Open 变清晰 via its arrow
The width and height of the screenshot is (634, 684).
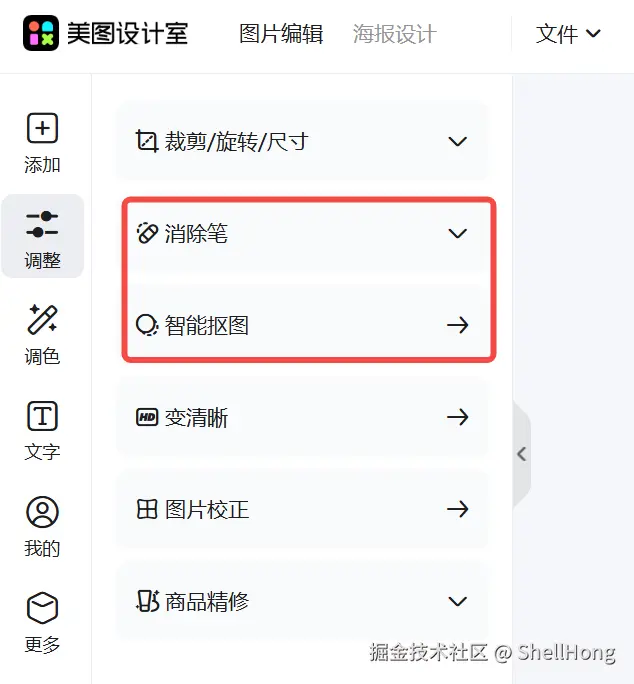pos(458,417)
